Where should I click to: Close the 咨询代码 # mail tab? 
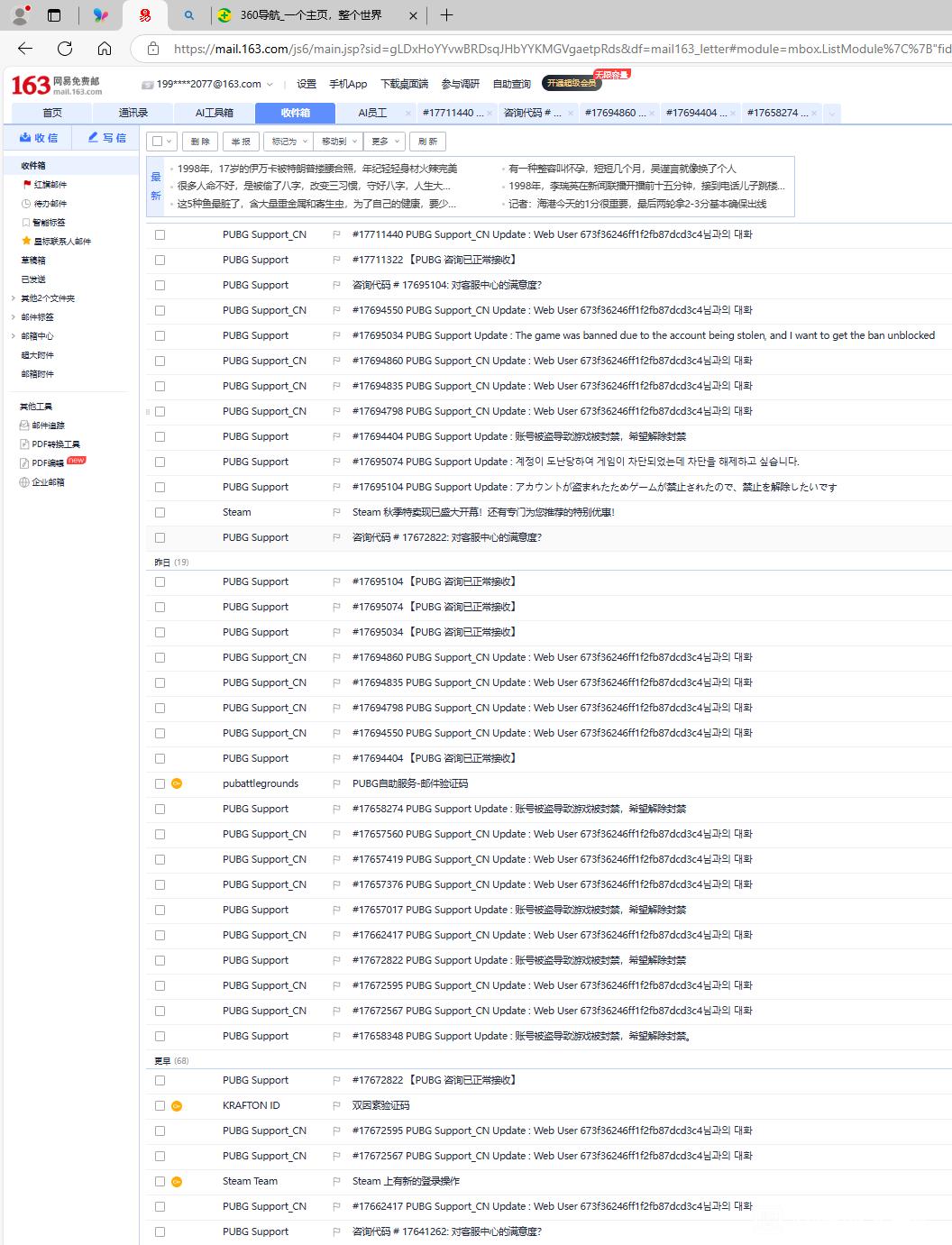pos(571,114)
